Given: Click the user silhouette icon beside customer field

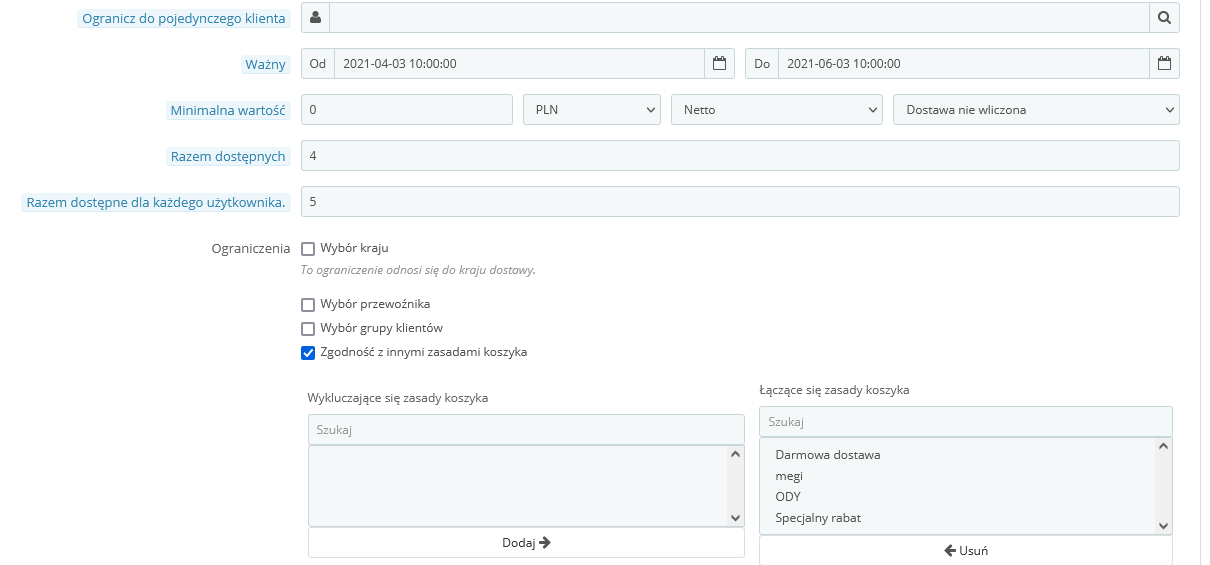Looking at the screenshot, I should [315, 17].
